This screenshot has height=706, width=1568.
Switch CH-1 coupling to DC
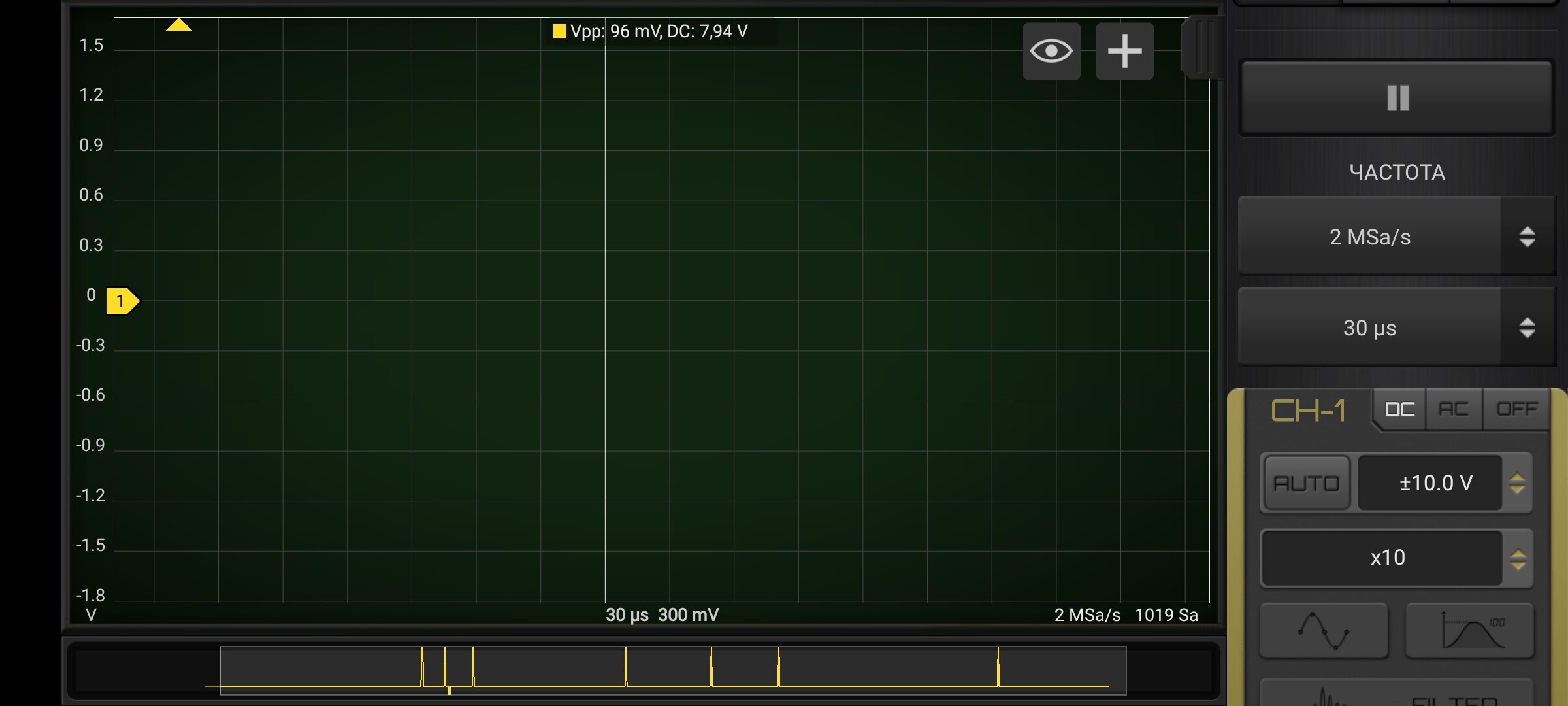click(1399, 409)
